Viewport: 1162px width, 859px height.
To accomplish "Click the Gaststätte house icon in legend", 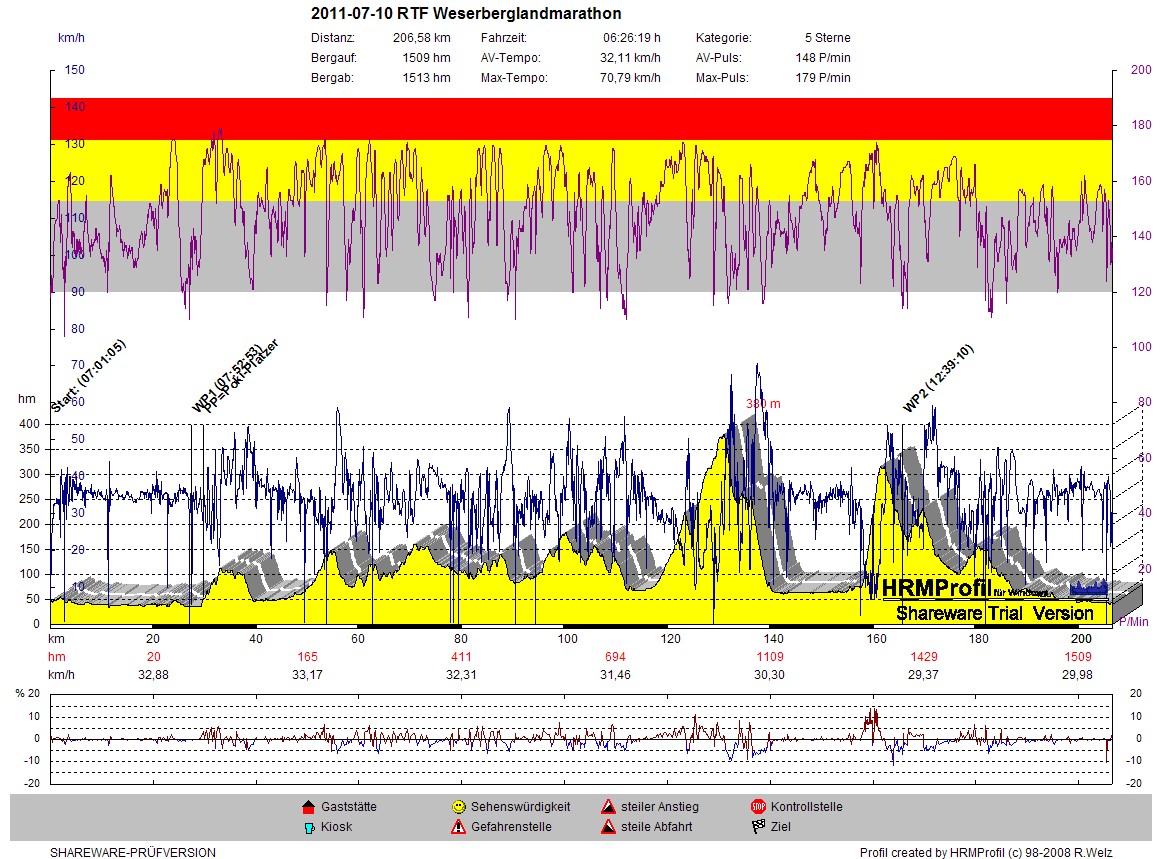I will [308, 807].
